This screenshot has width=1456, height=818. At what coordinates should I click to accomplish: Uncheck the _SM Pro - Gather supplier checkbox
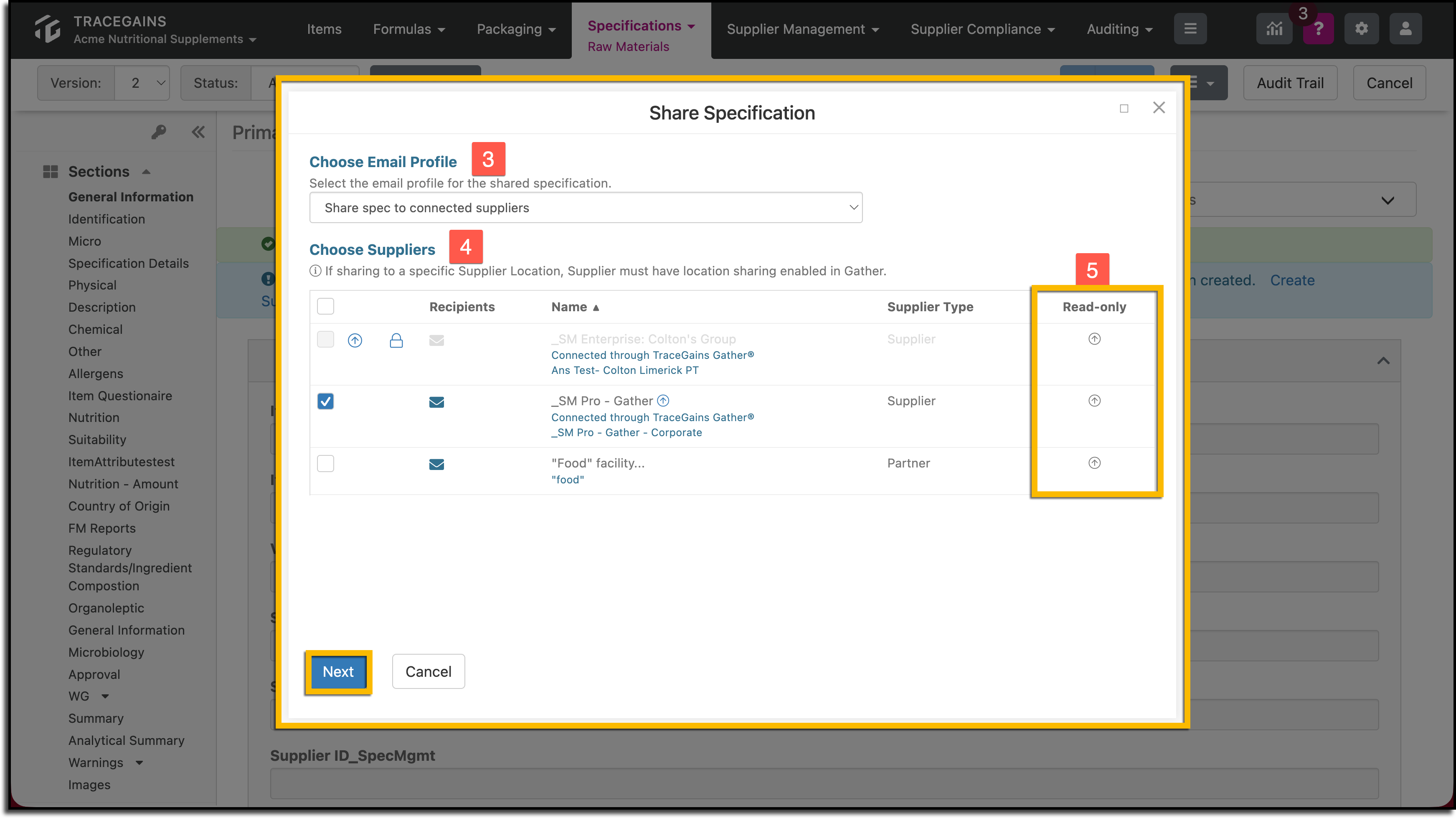(325, 401)
